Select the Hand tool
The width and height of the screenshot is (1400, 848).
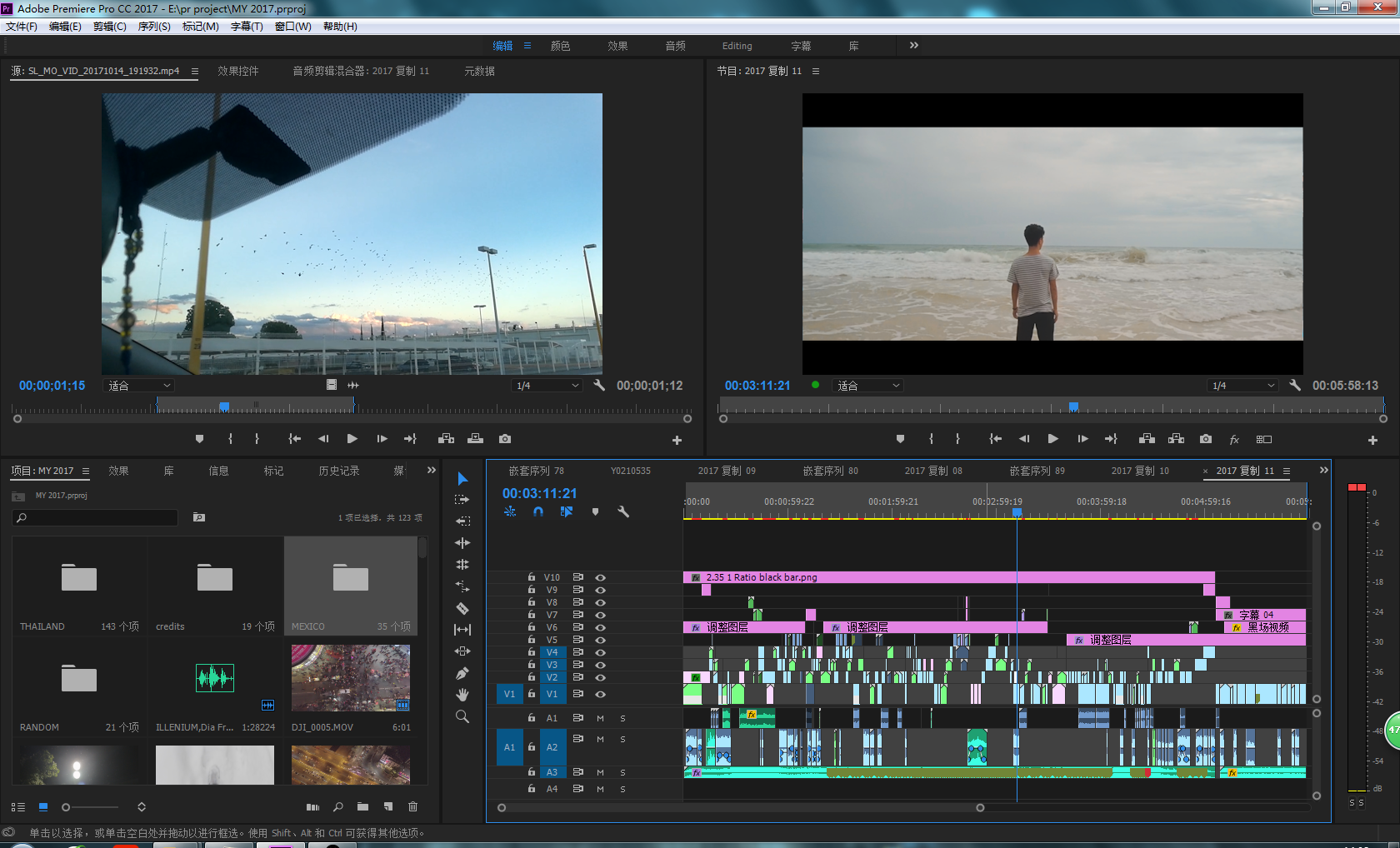462,695
